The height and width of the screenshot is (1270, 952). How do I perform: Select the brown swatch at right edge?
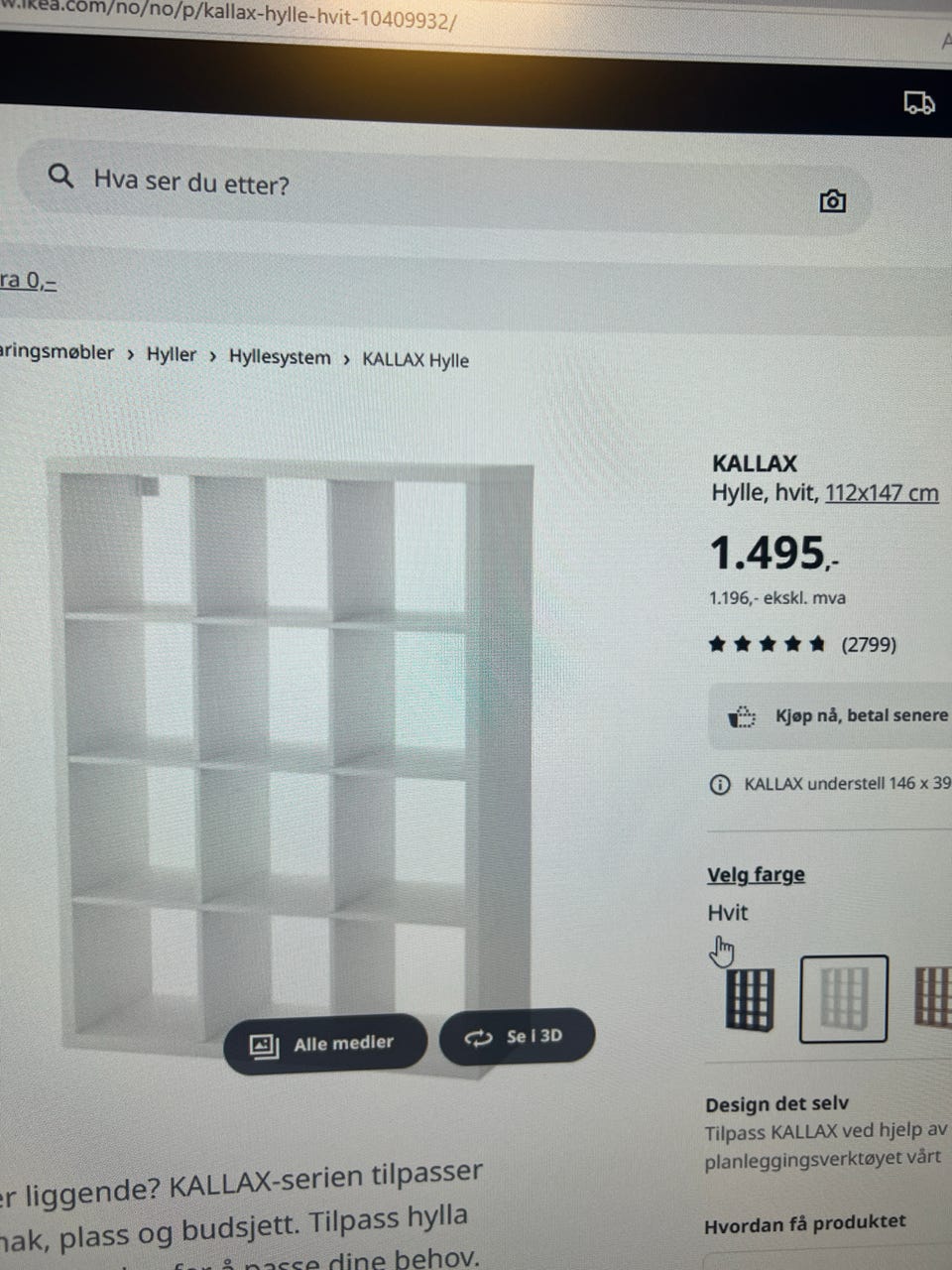point(932,998)
